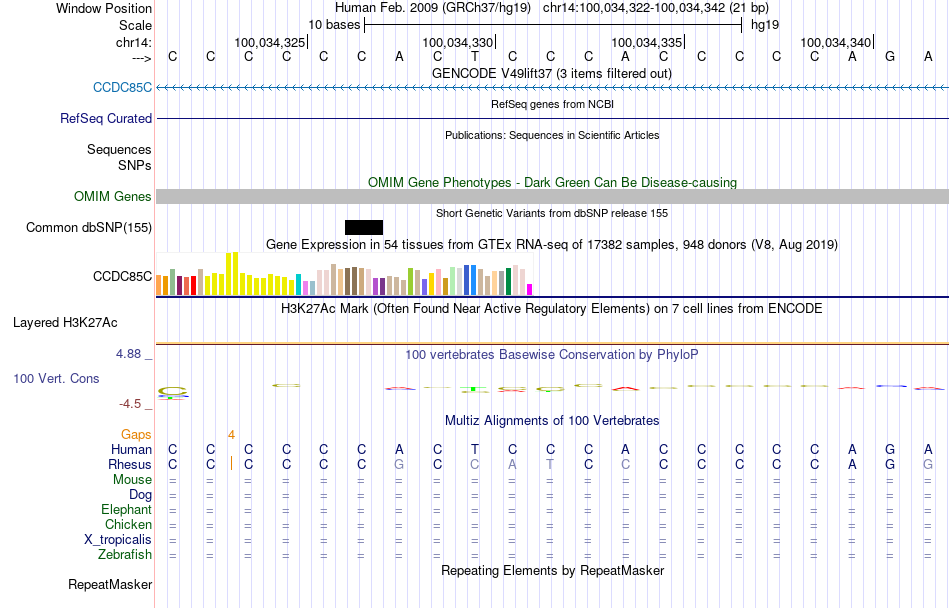950x608 pixels.
Task: Select the Rhesus species label
Action: [x=130, y=464]
